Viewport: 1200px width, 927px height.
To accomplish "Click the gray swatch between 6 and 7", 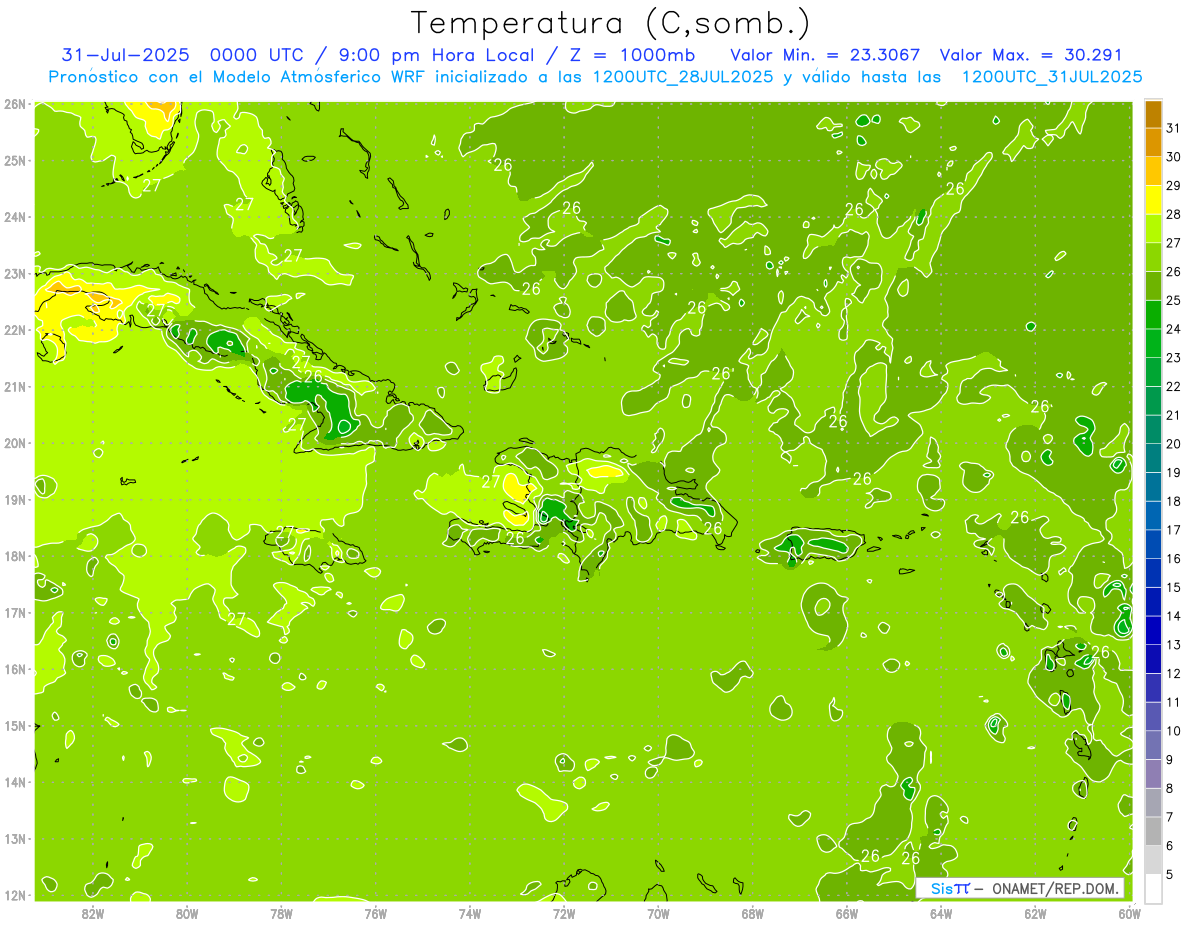I will tap(1154, 831).
